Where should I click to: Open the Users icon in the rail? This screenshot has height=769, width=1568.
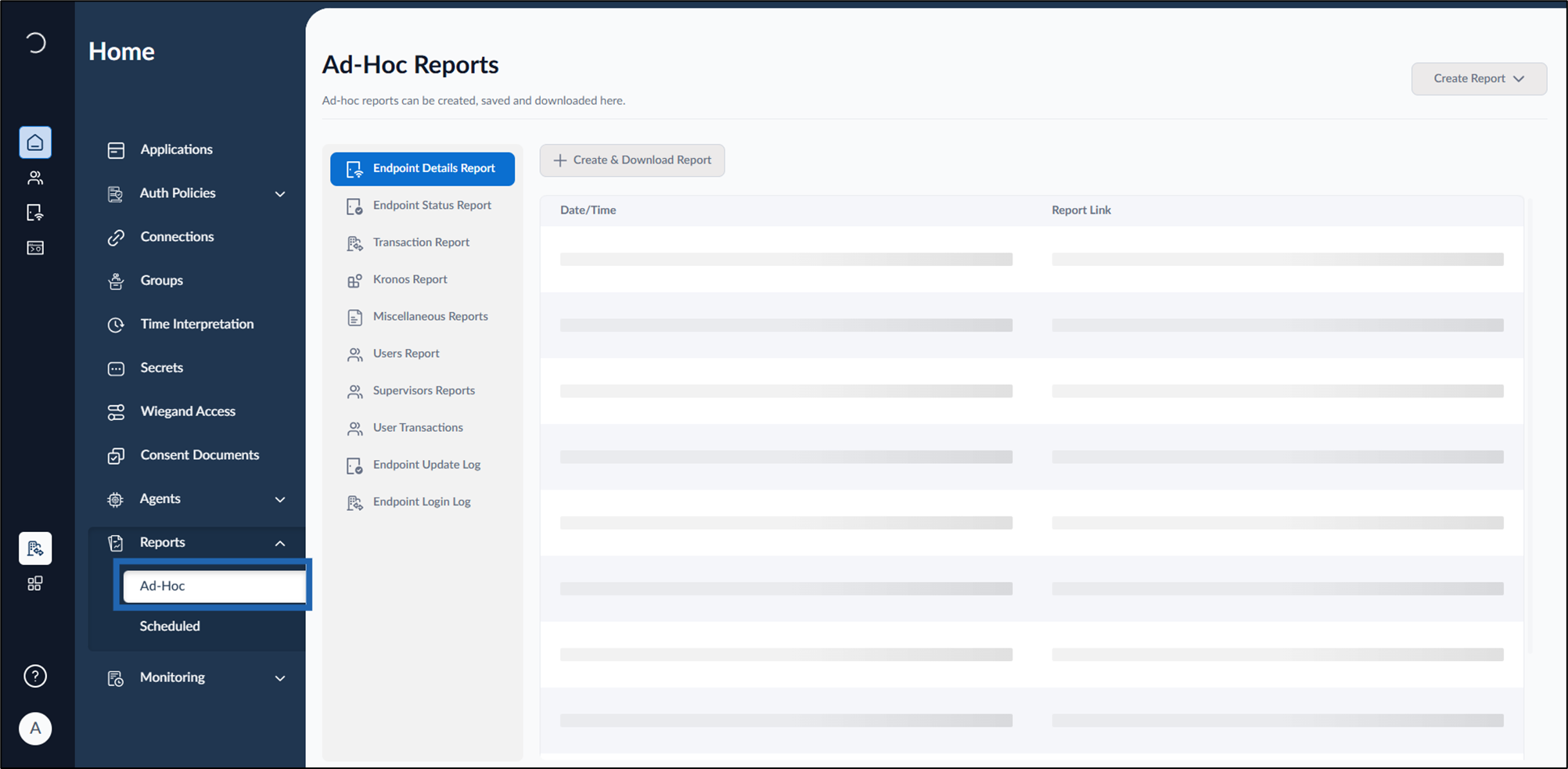tap(35, 178)
